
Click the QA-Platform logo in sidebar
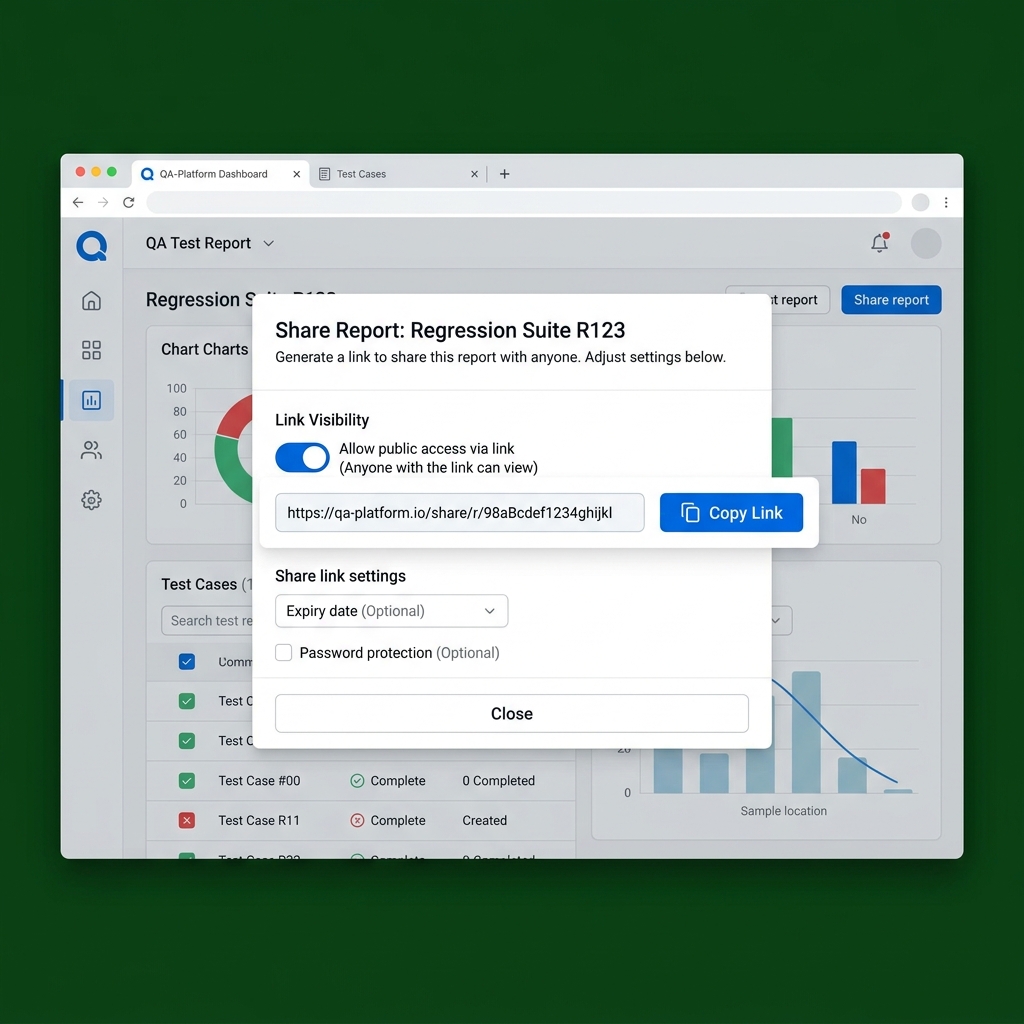coord(91,246)
